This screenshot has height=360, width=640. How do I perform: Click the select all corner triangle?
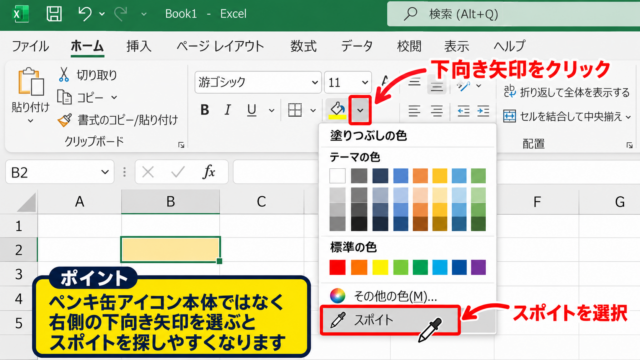[26, 202]
